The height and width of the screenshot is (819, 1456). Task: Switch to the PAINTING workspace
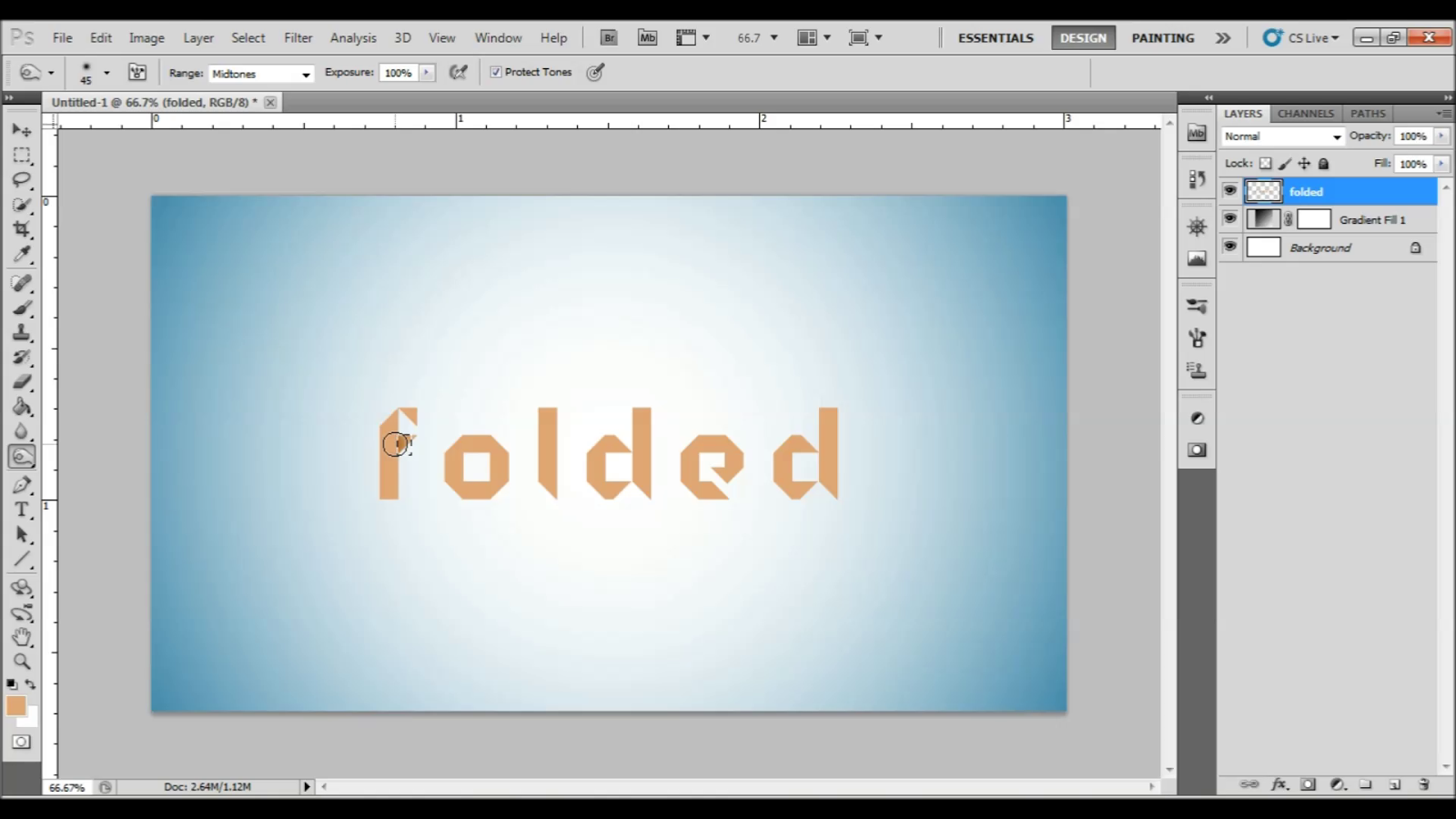point(1162,37)
